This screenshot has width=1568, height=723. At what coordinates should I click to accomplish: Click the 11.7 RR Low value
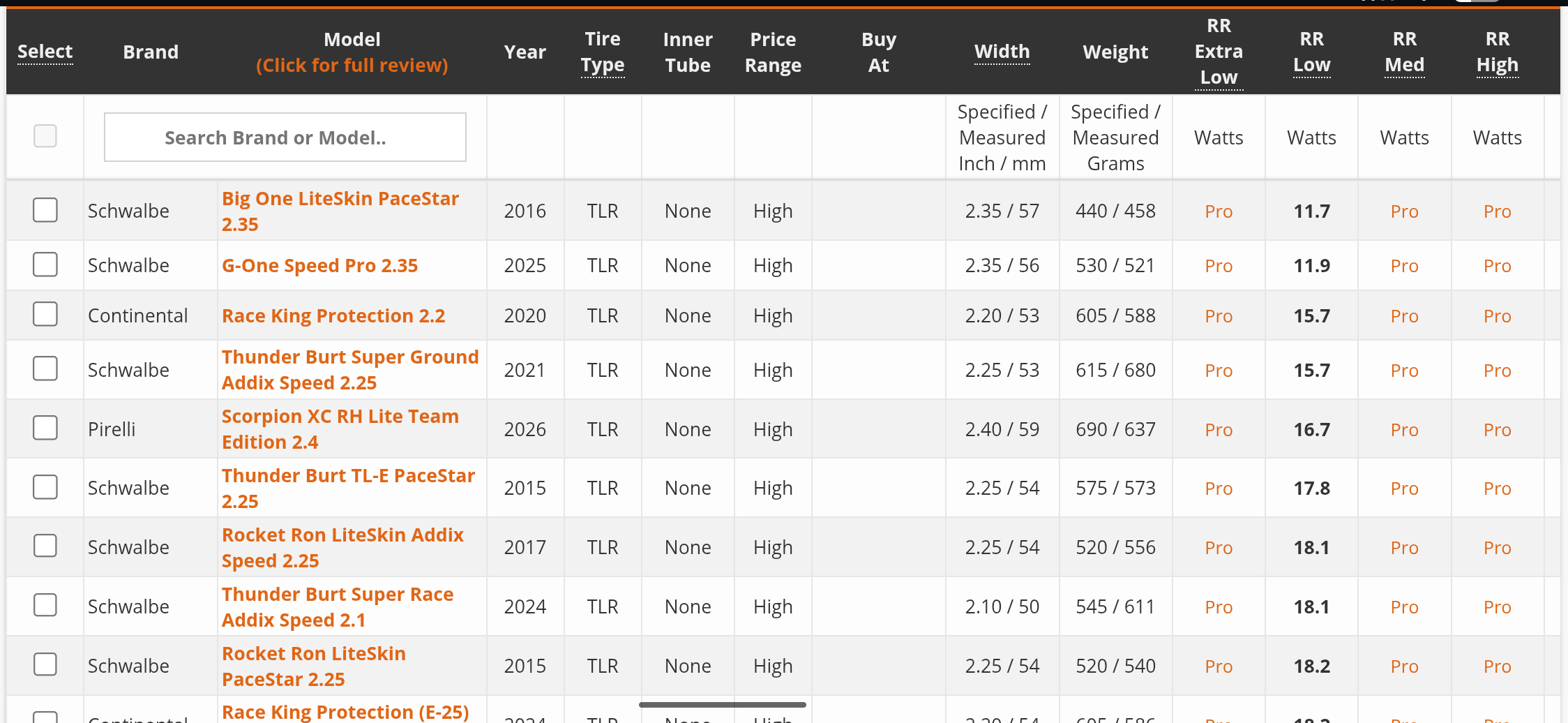pyautogui.click(x=1312, y=211)
